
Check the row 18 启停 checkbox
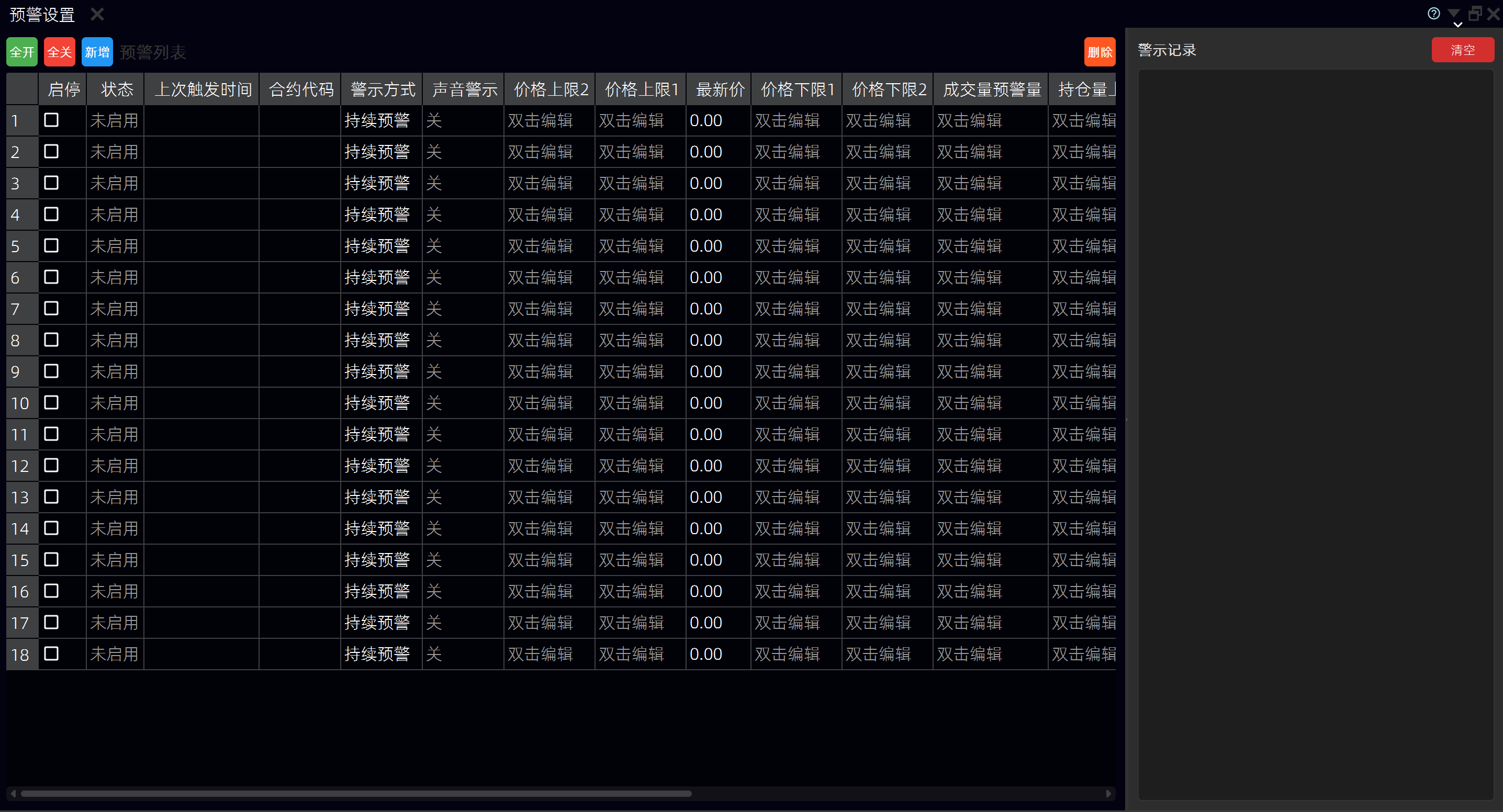click(x=51, y=654)
